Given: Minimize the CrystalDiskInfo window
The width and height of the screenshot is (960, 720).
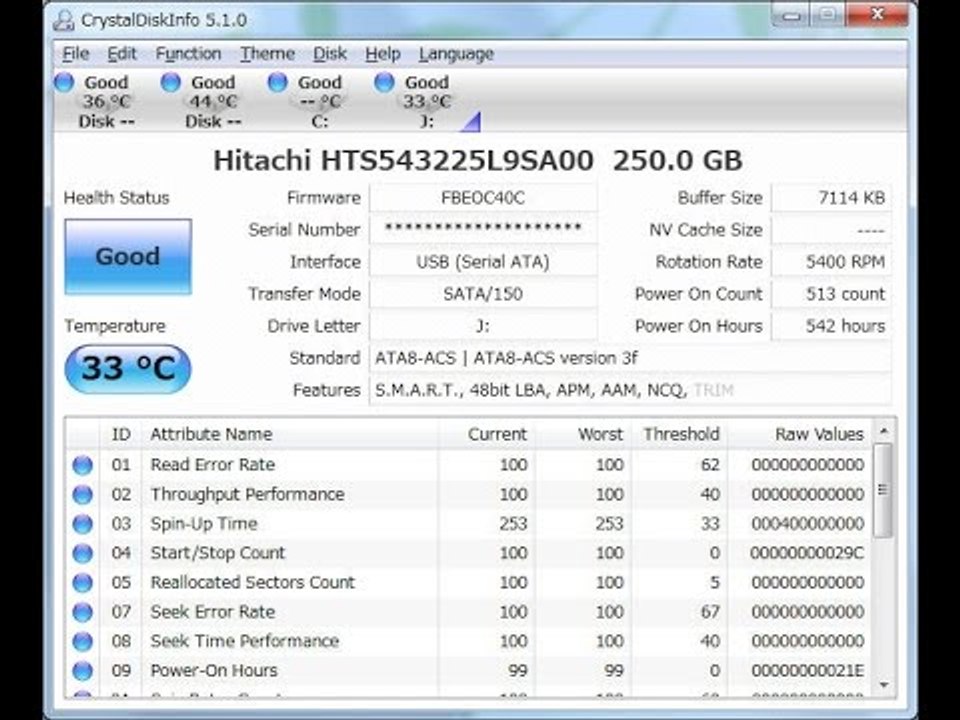Looking at the screenshot, I should pos(791,15).
